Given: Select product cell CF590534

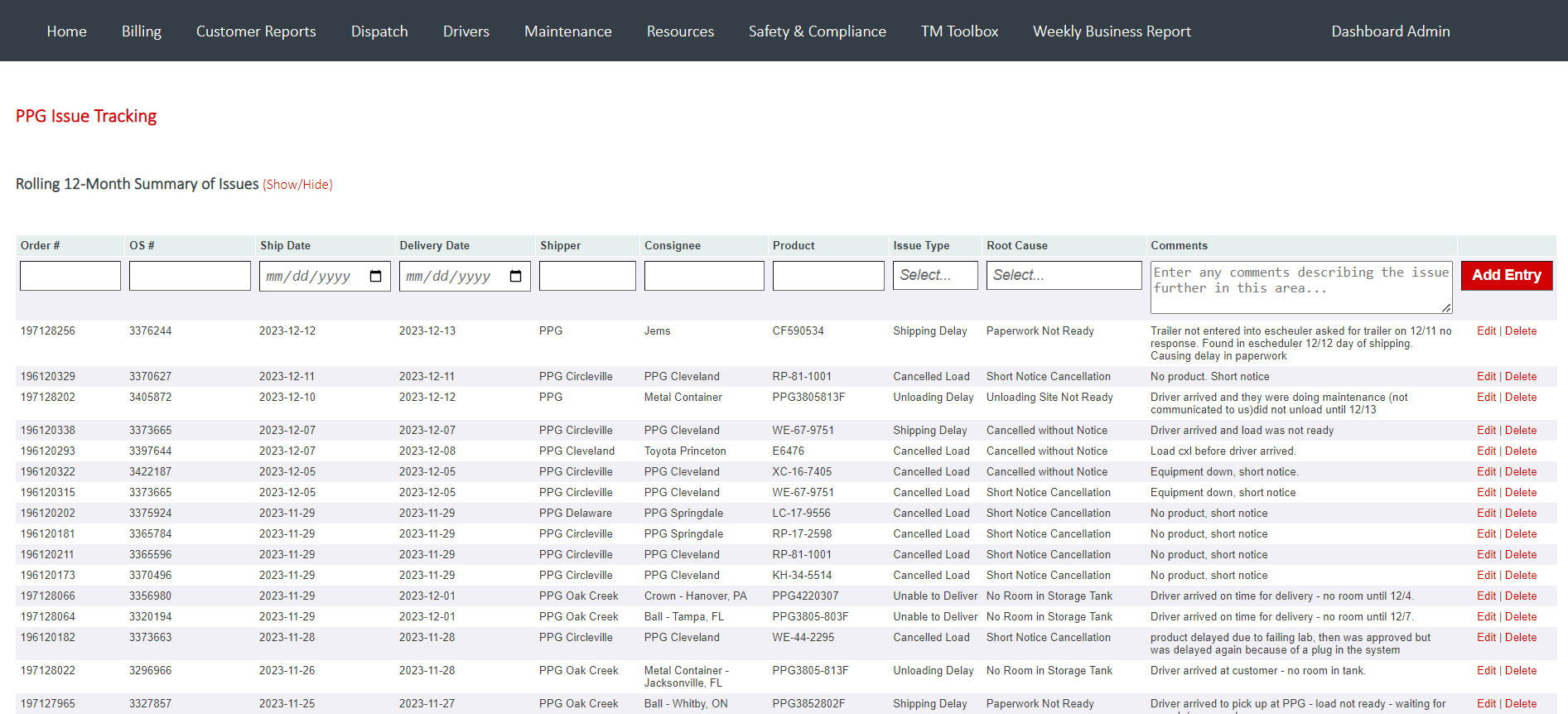Looking at the screenshot, I should pyautogui.click(x=798, y=330).
